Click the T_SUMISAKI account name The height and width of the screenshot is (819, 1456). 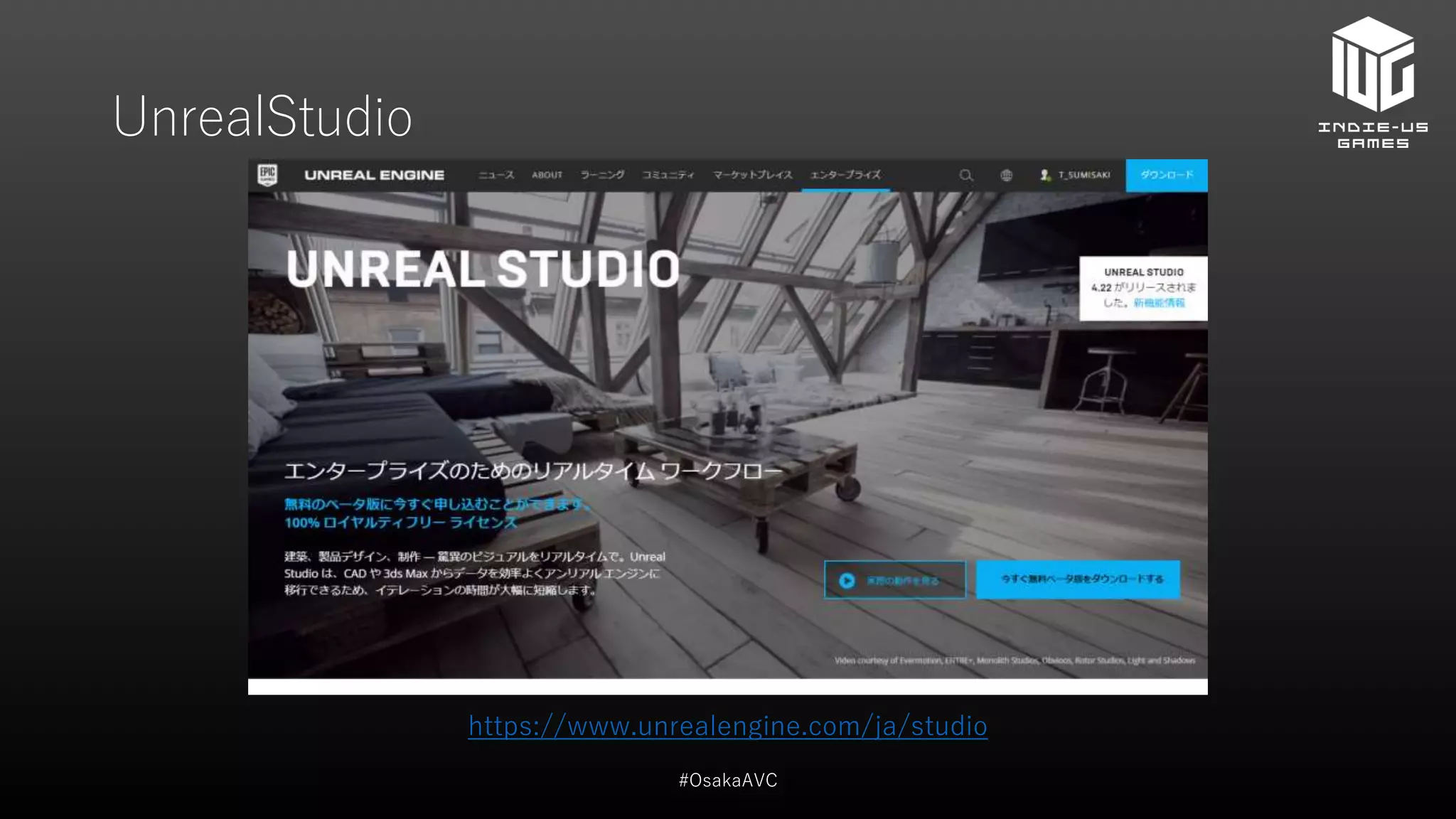point(1084,175)
